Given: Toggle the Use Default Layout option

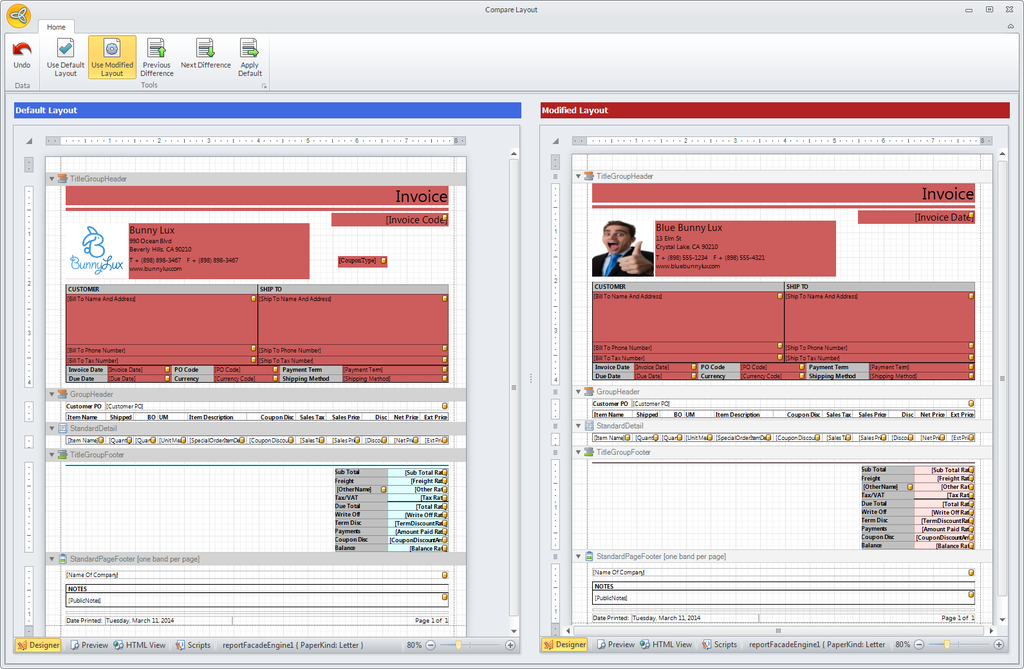Looking at the screenshot, I should click(65, 56).
